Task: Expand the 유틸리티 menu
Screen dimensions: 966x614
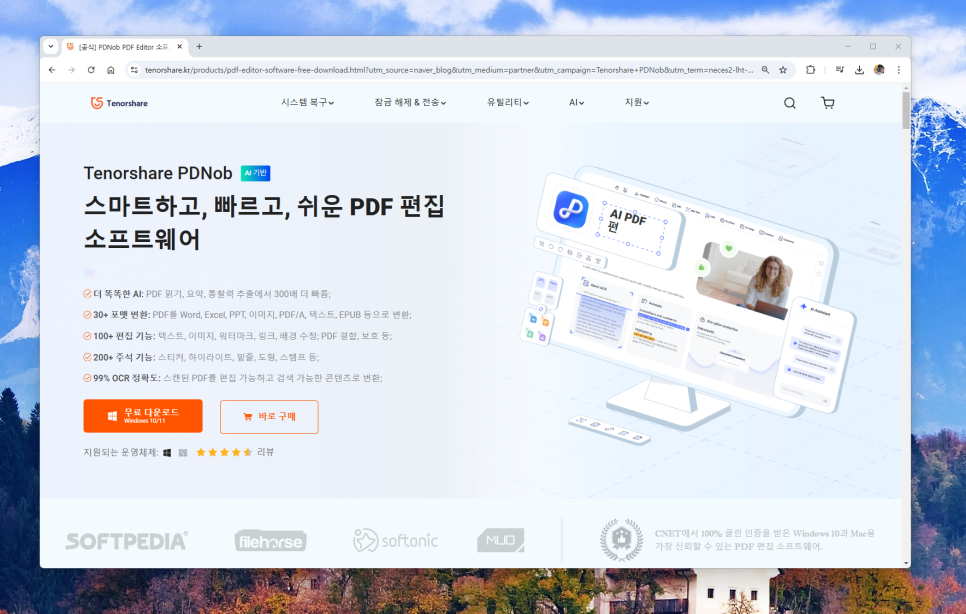Action: click(508, 103)
